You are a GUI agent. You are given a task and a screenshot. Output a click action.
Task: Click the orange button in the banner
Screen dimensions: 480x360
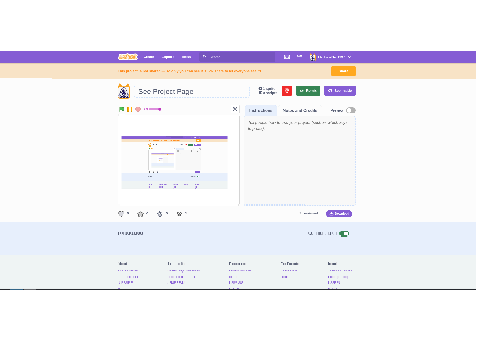tap(343, 71)
